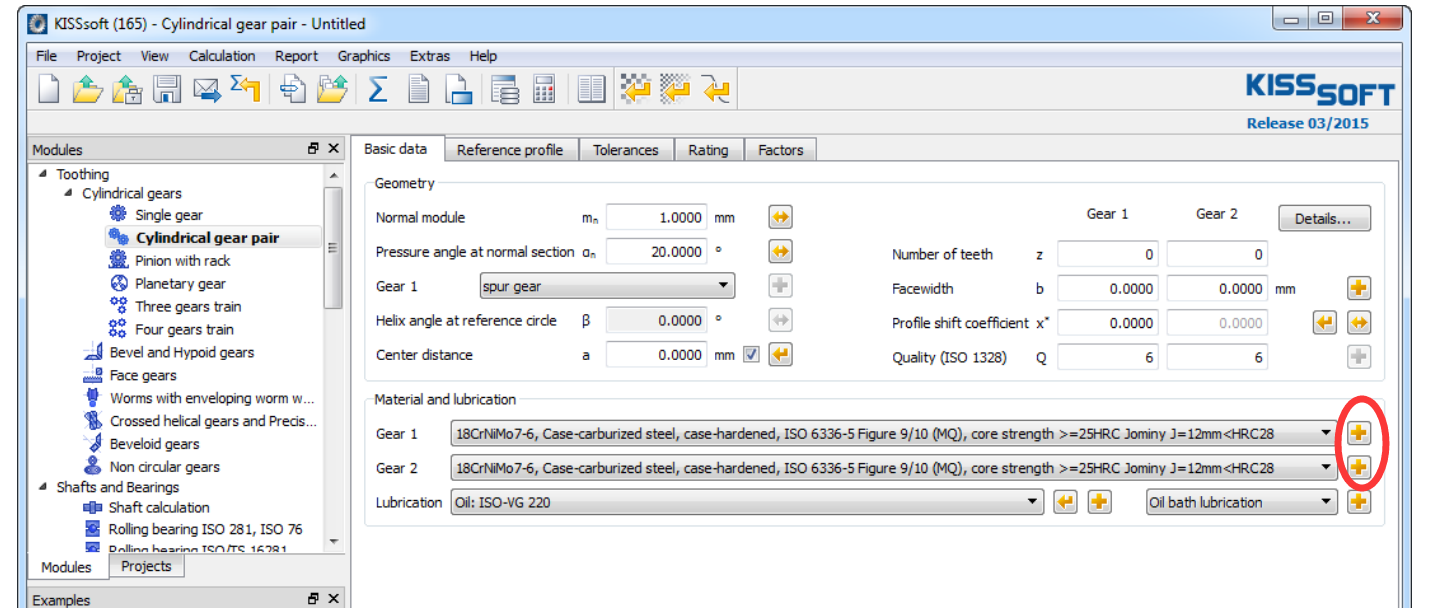Click sizing button for Pressure angle

(780, 251)
